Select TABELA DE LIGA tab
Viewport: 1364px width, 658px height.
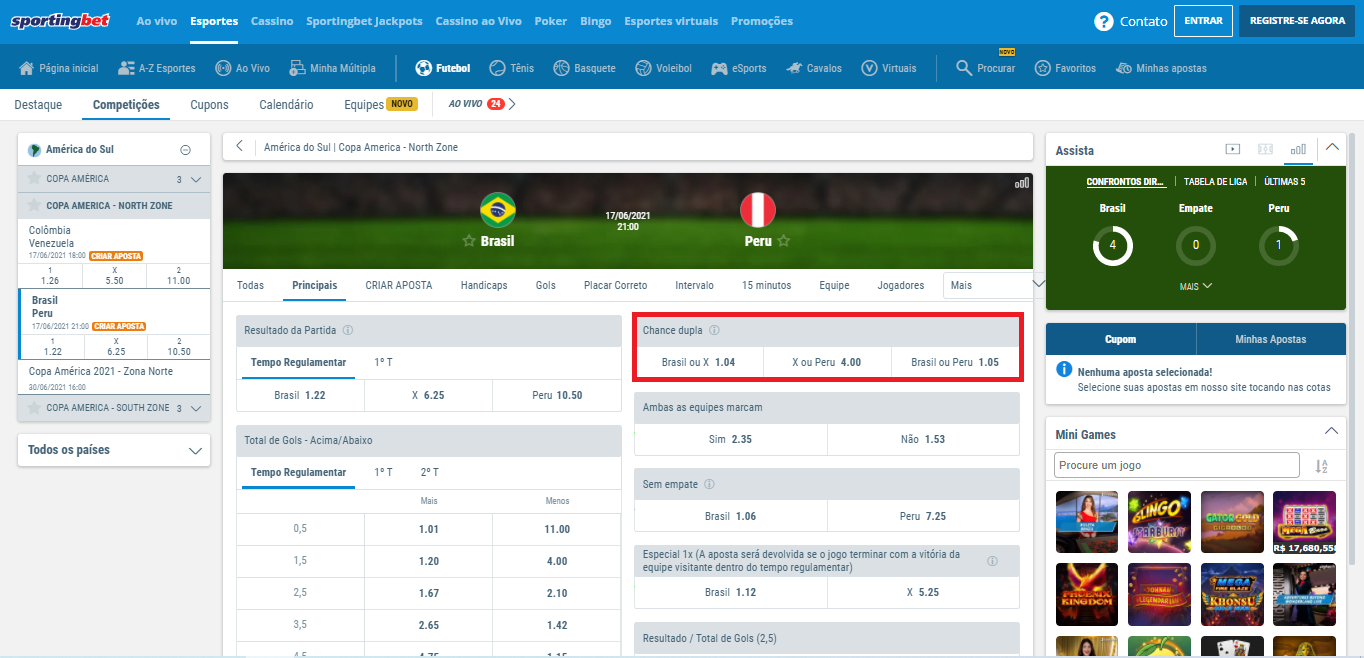click(1213, 182)
